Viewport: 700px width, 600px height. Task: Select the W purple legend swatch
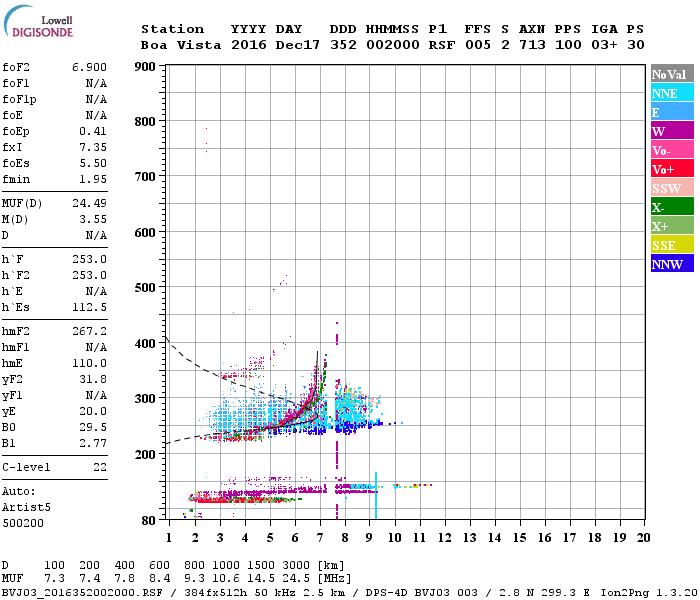tap(672, 131)
